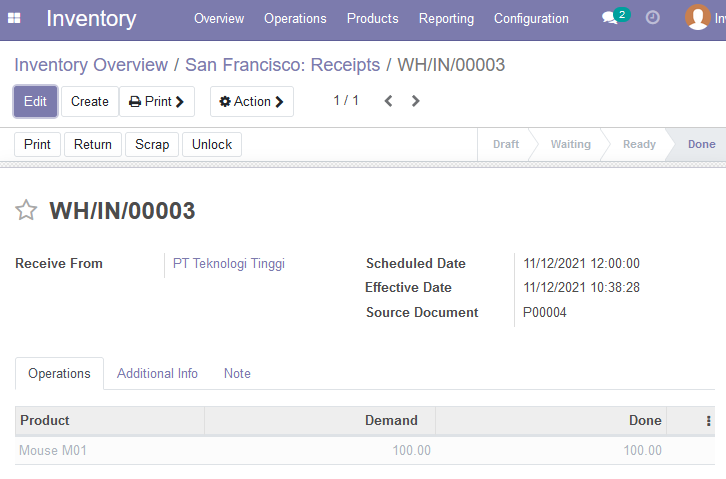Open the conversations chat bubble icon
Screen dimensions: 726x479
(610, 18)
